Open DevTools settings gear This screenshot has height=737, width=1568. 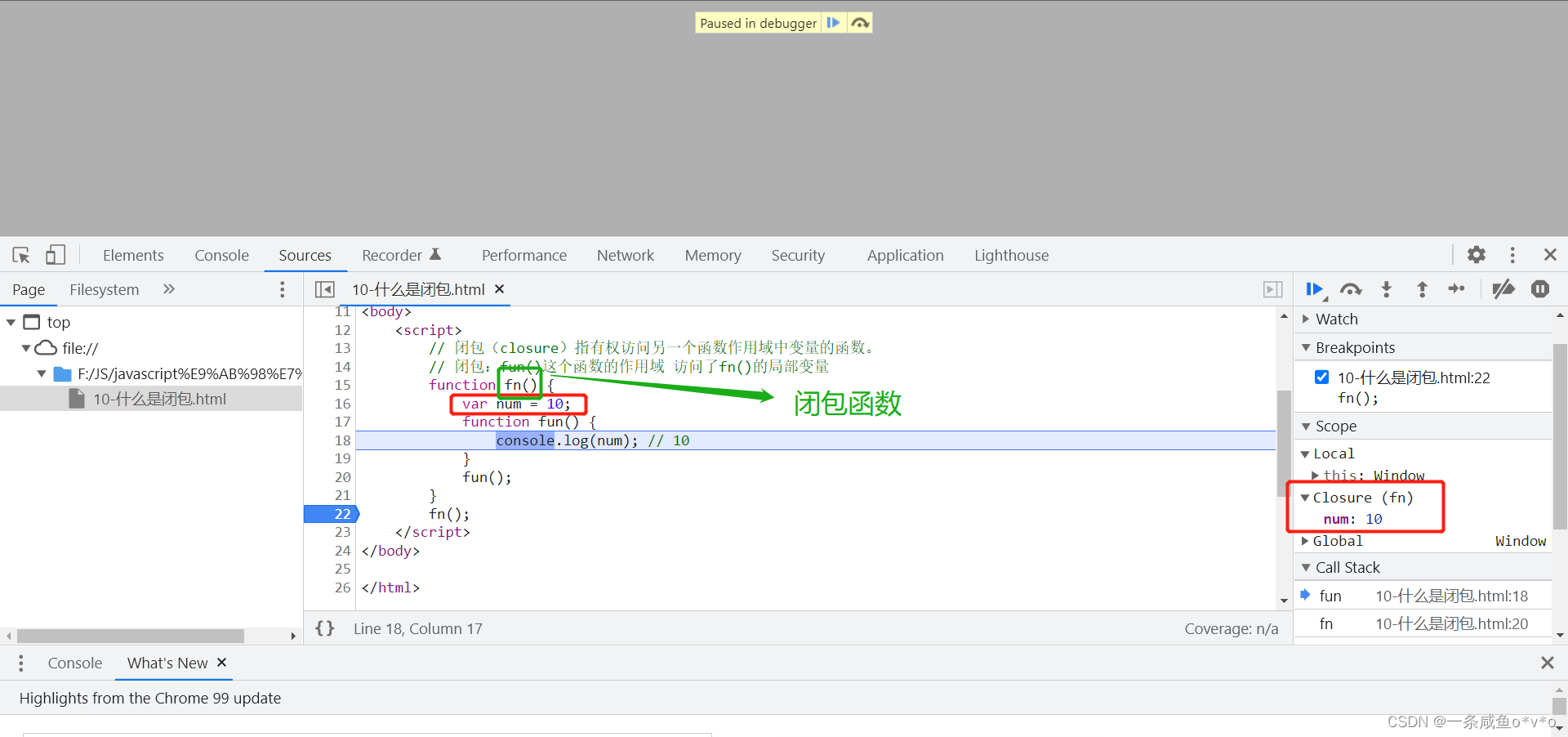tap(1477, 255)
